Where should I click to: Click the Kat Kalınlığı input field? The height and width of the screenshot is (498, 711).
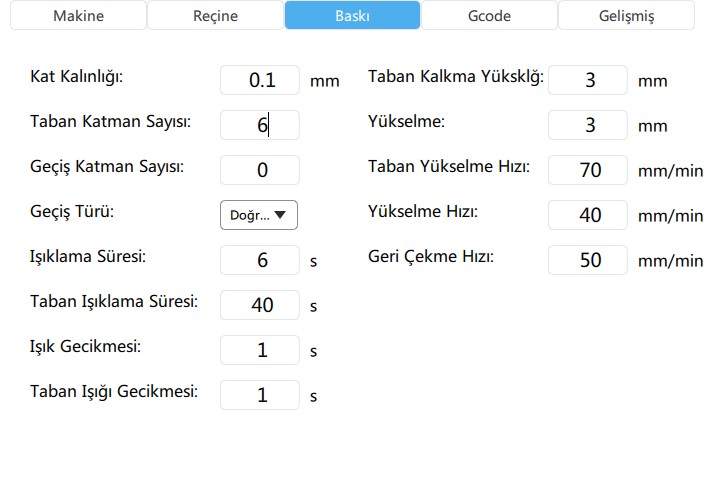click(x=260, y=81)
